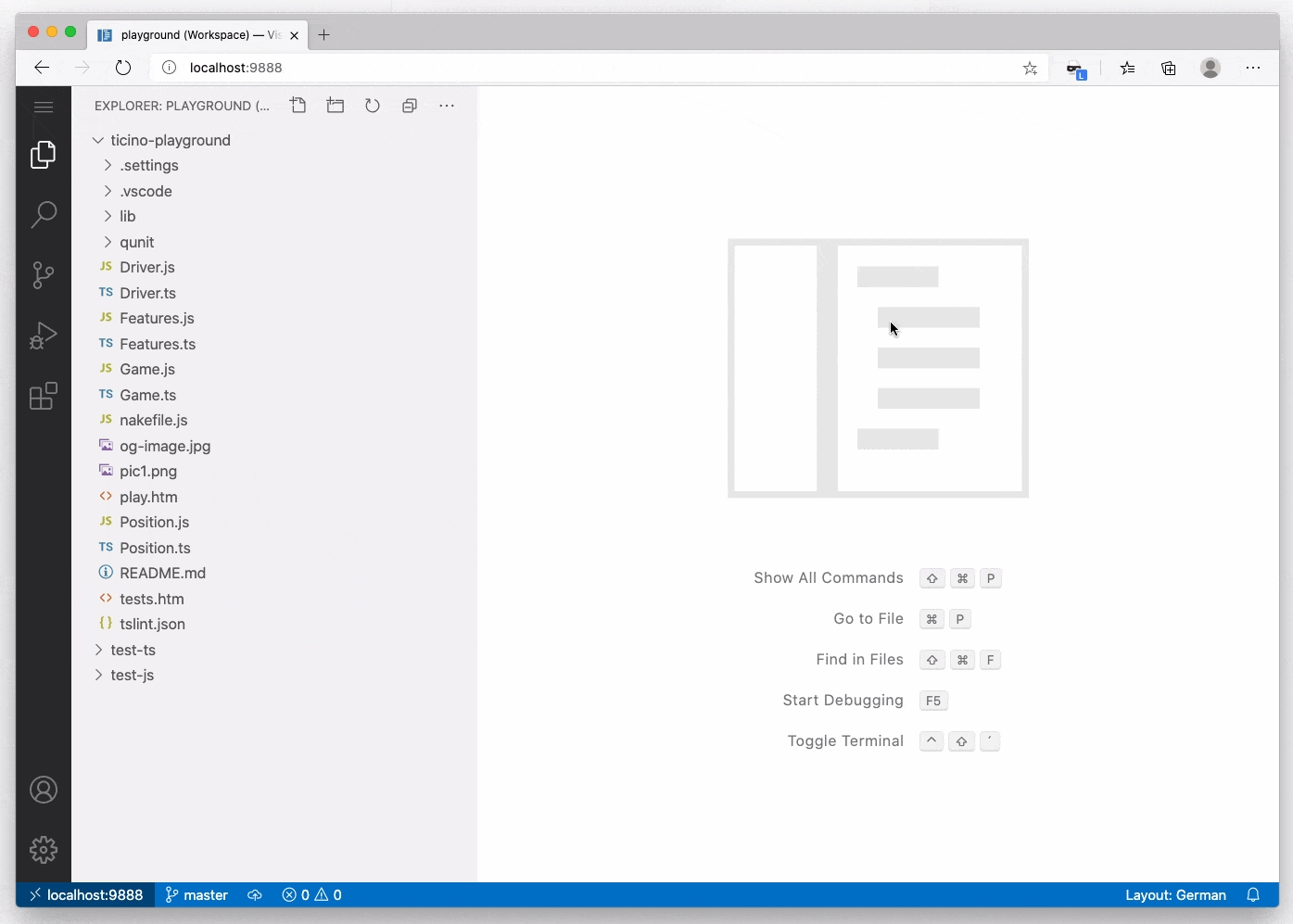Click the localhost:9888 remote indicator
Screen dimensions: 1293x924
(86, 894)
